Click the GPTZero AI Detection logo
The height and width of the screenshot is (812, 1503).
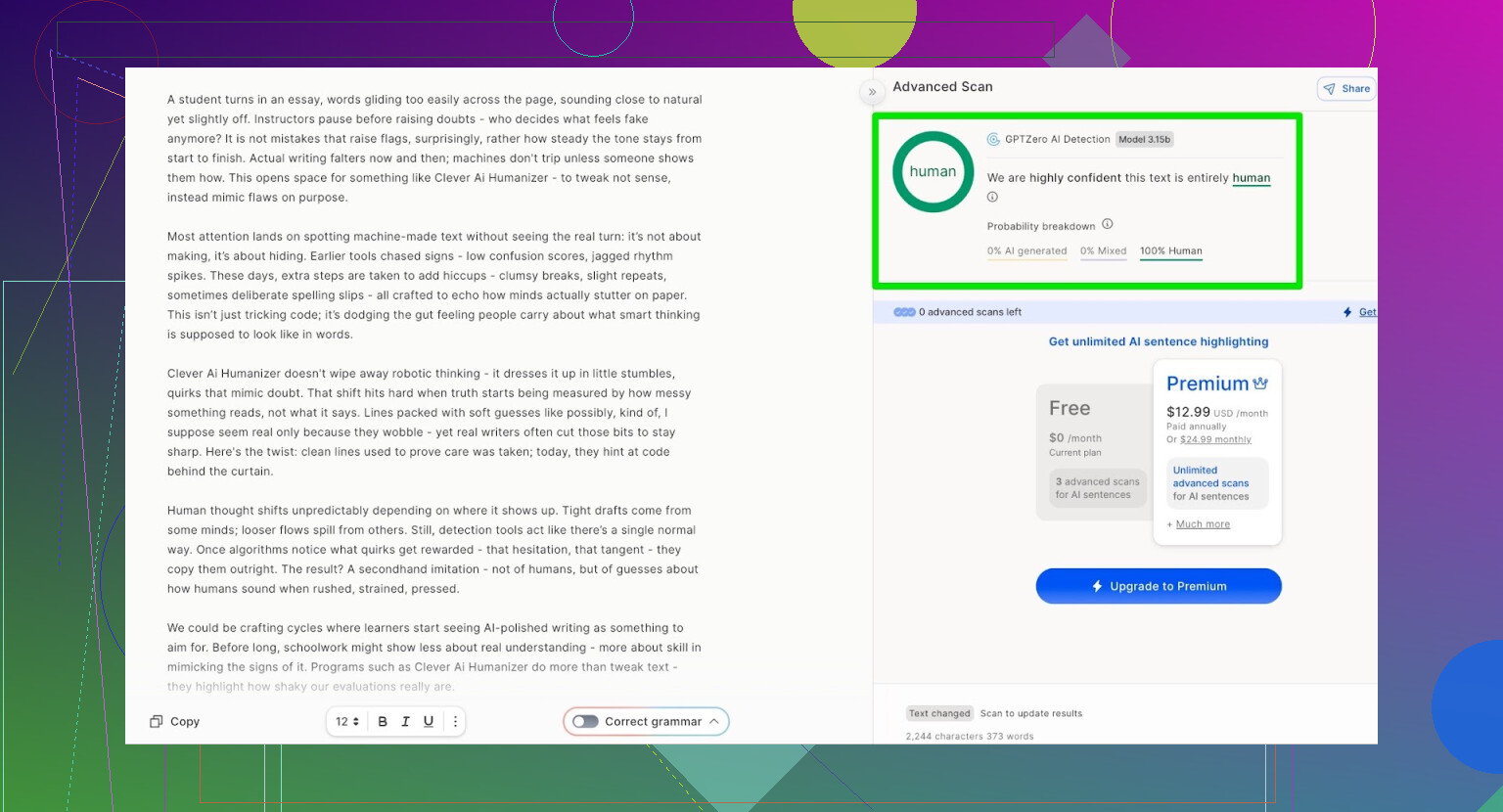(x=993, y=140)
